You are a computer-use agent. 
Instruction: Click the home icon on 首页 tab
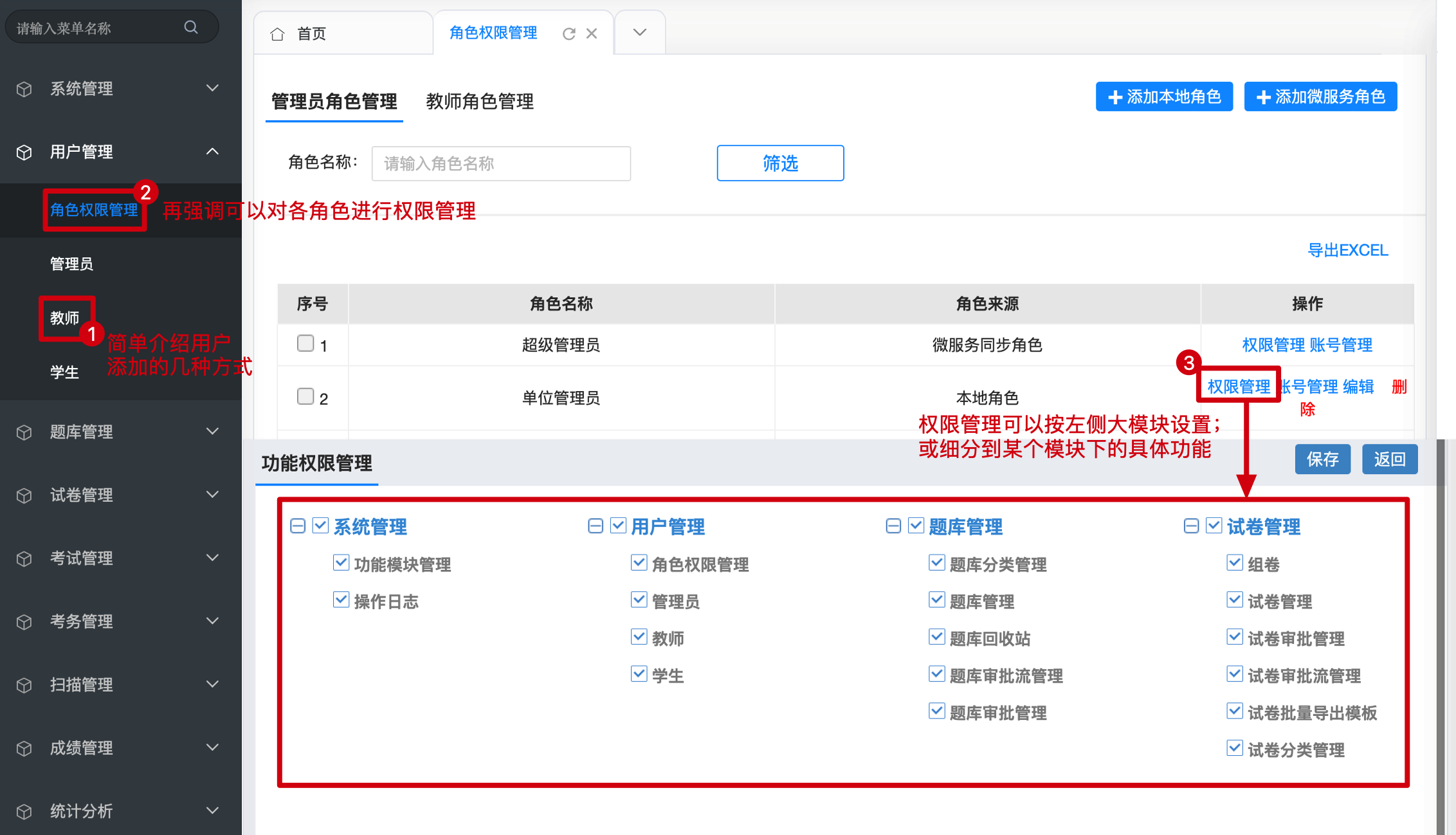pos(277,34)
